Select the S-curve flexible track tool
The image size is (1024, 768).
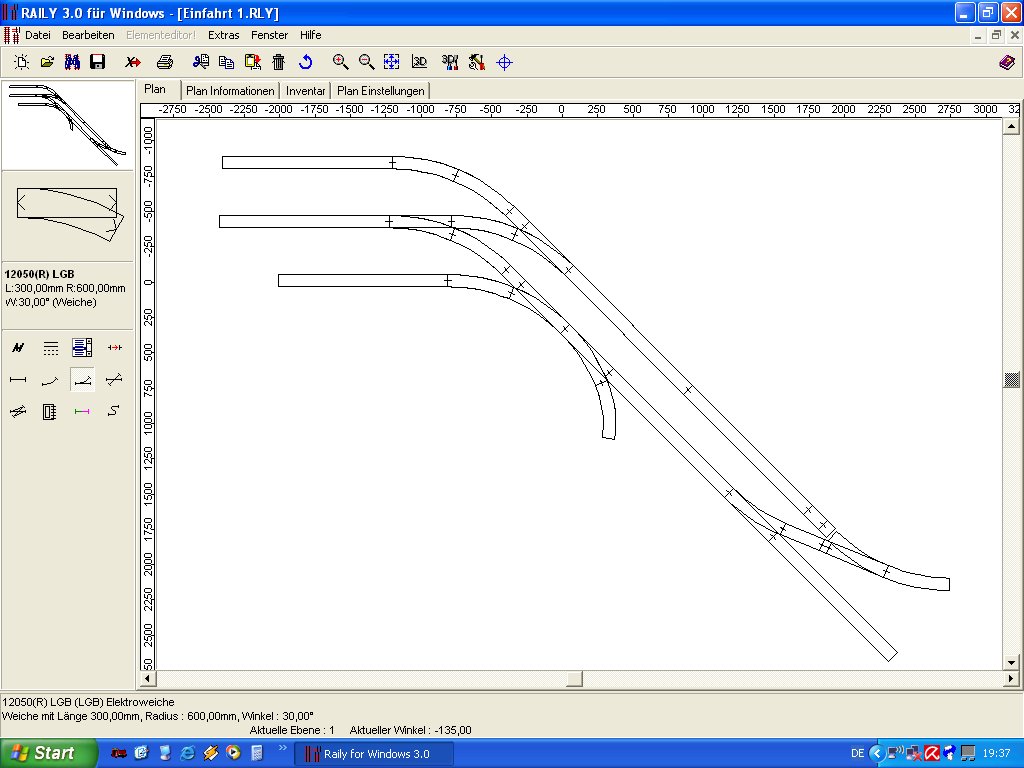coord(114,411)
